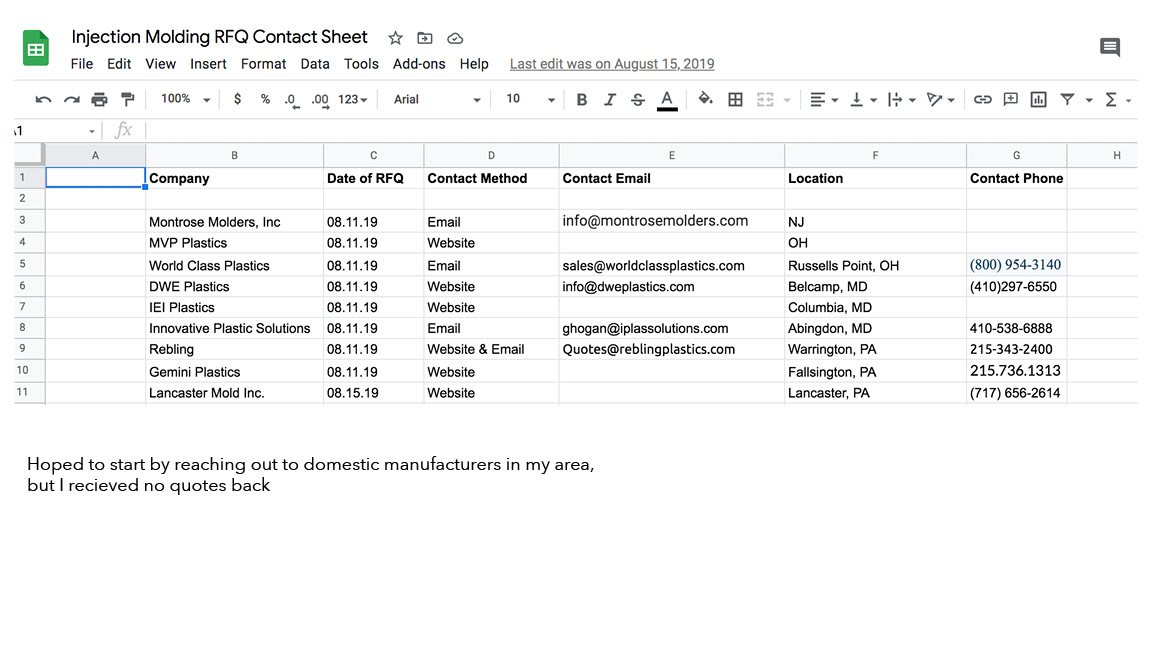Select cell 'info@montrosemolders.com'
1152x648 pixels.
point(672,220)
